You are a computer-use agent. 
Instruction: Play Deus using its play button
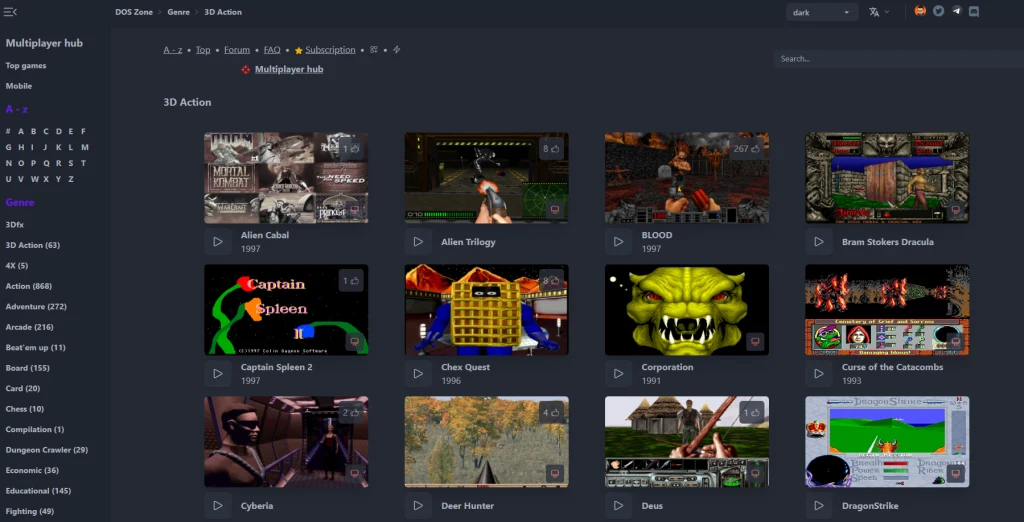point(618,506)
